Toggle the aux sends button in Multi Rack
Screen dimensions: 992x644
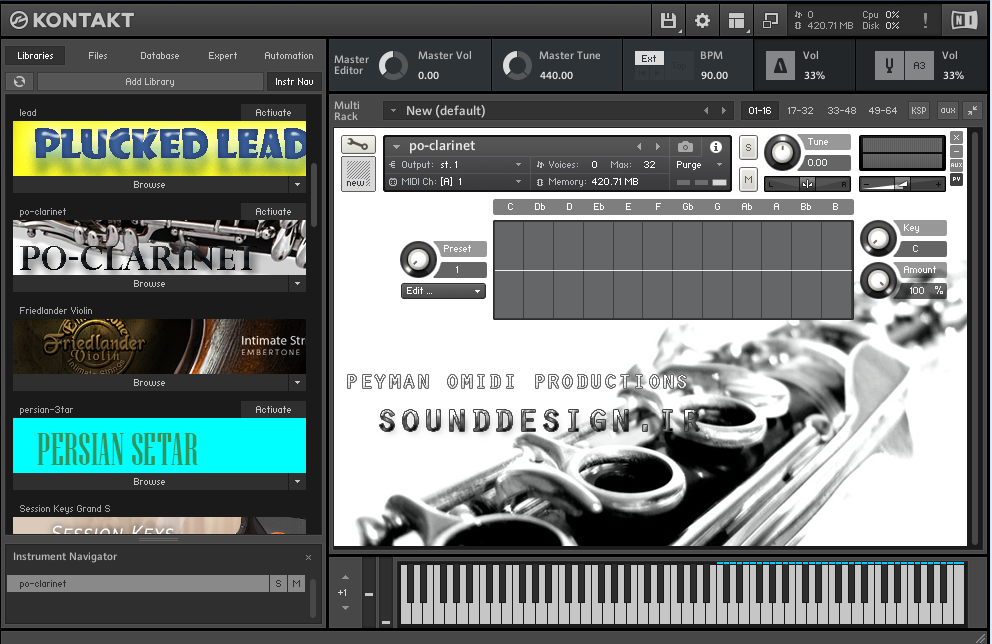(x=948, y=111)
